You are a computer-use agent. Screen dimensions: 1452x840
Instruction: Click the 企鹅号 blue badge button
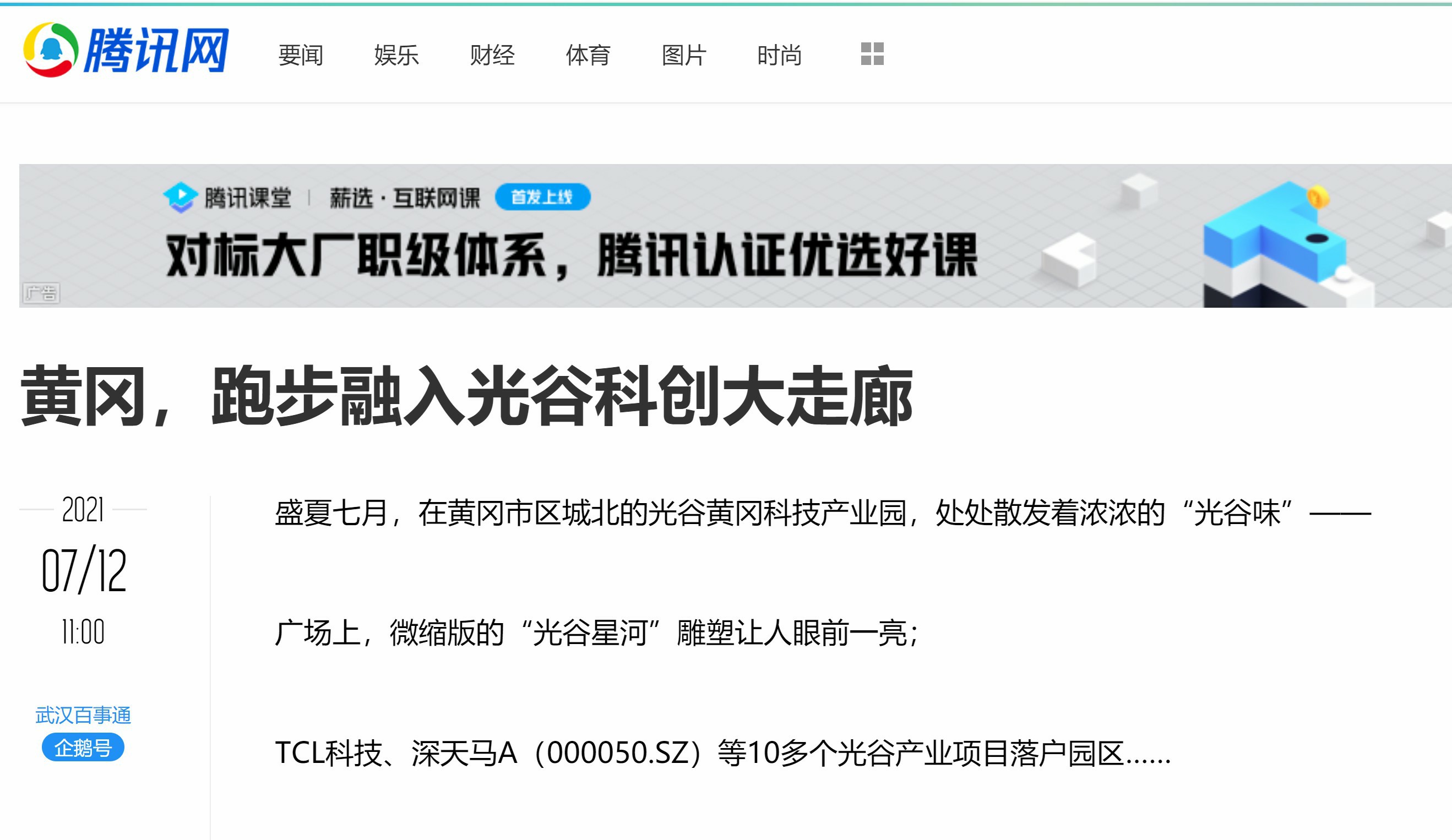click(x=83, y=748)
